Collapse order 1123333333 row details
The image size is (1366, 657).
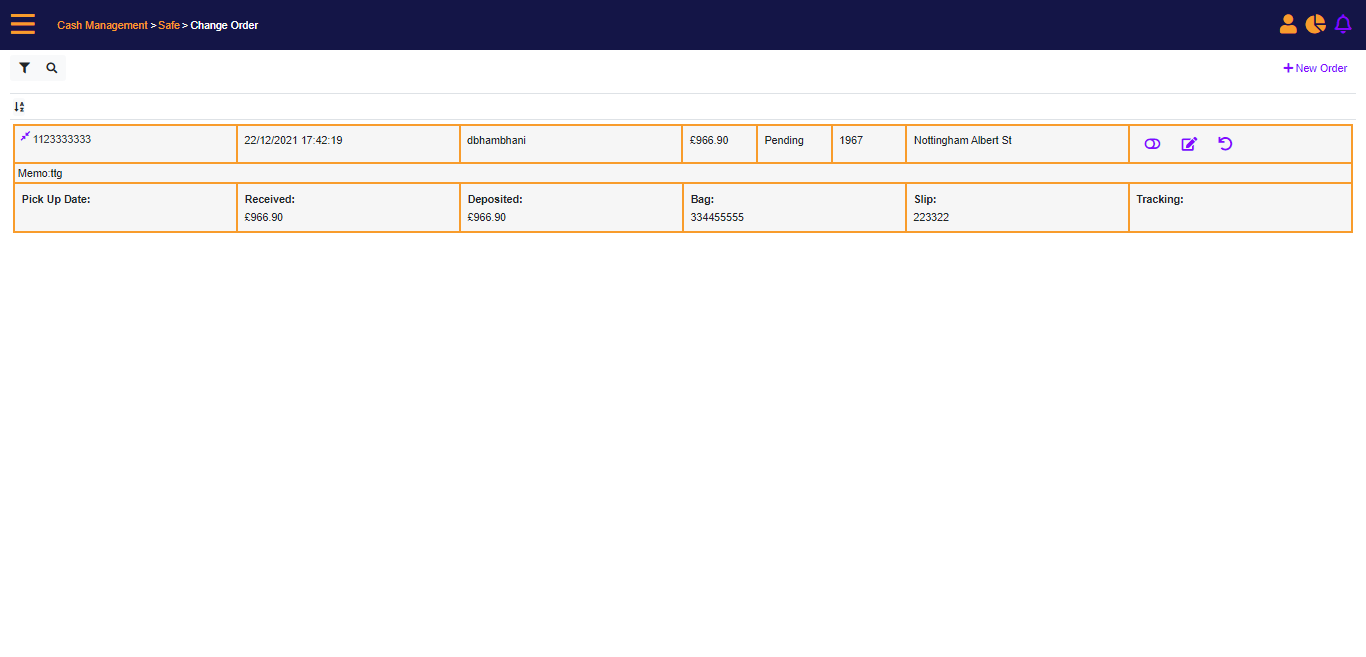click(x=25, y=136)
